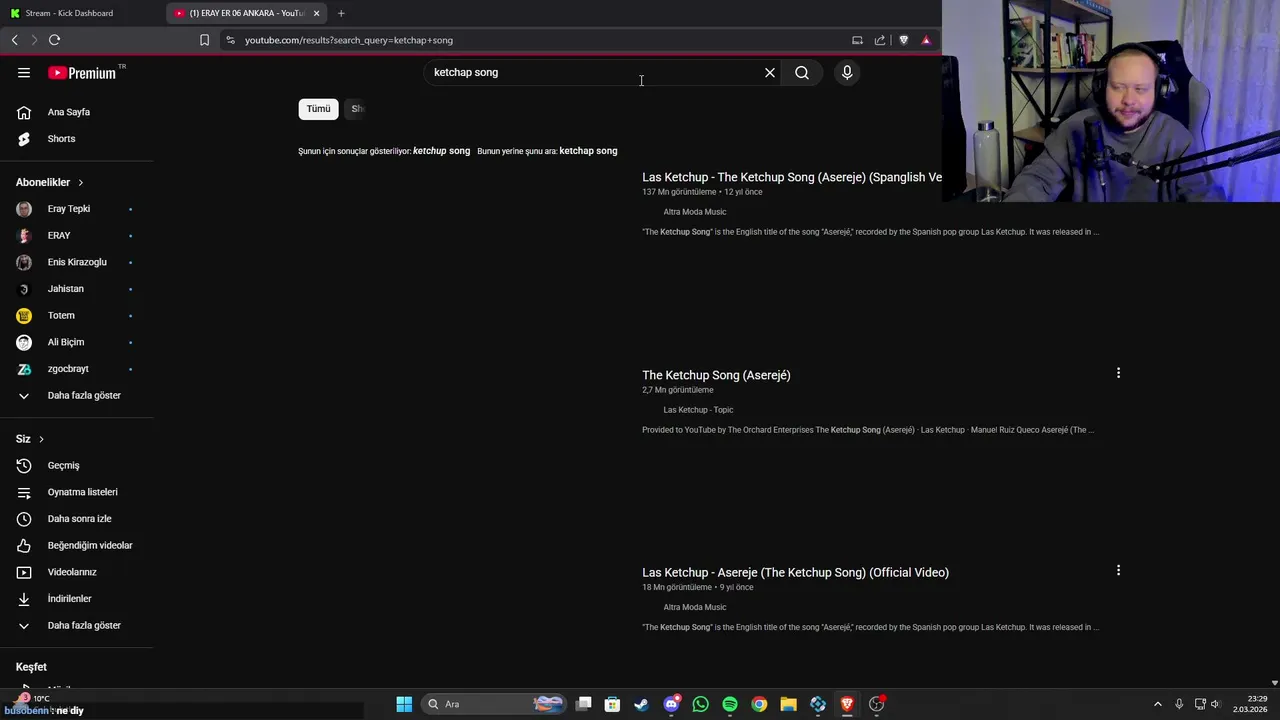This screenshot has height=720, width=1280.
Task: Open the YouTube hamburger menu
Action: [x=24, y=73]
